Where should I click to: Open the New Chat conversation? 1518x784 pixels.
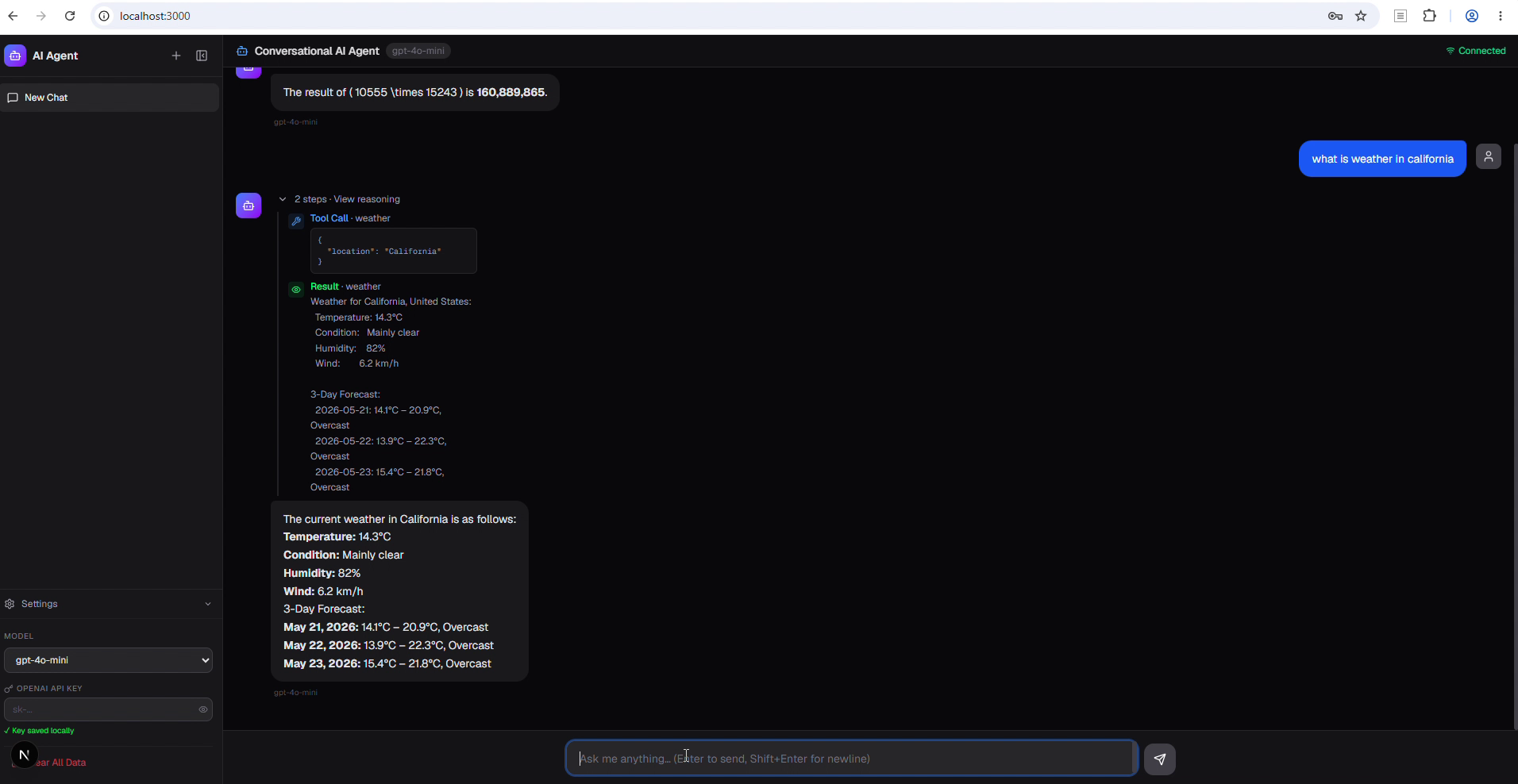click(110, 98)
